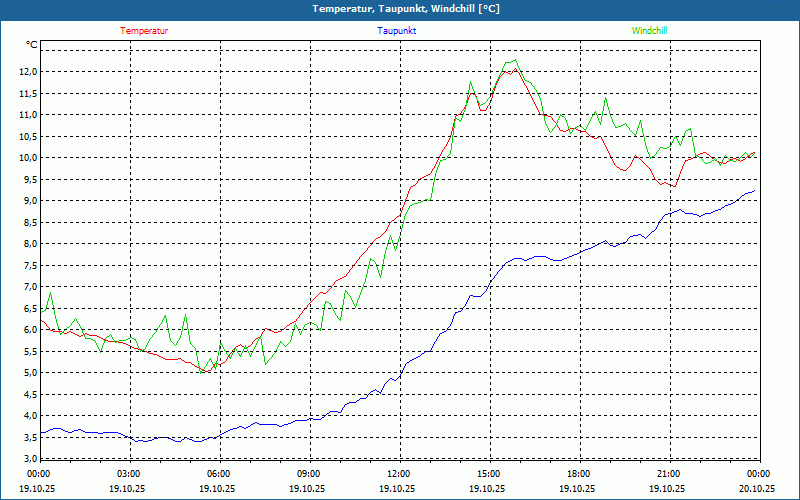Click the 20.10.25 date label
This screenshot has height=500, width=800.
pyautogui.click(x=757, y=488)
